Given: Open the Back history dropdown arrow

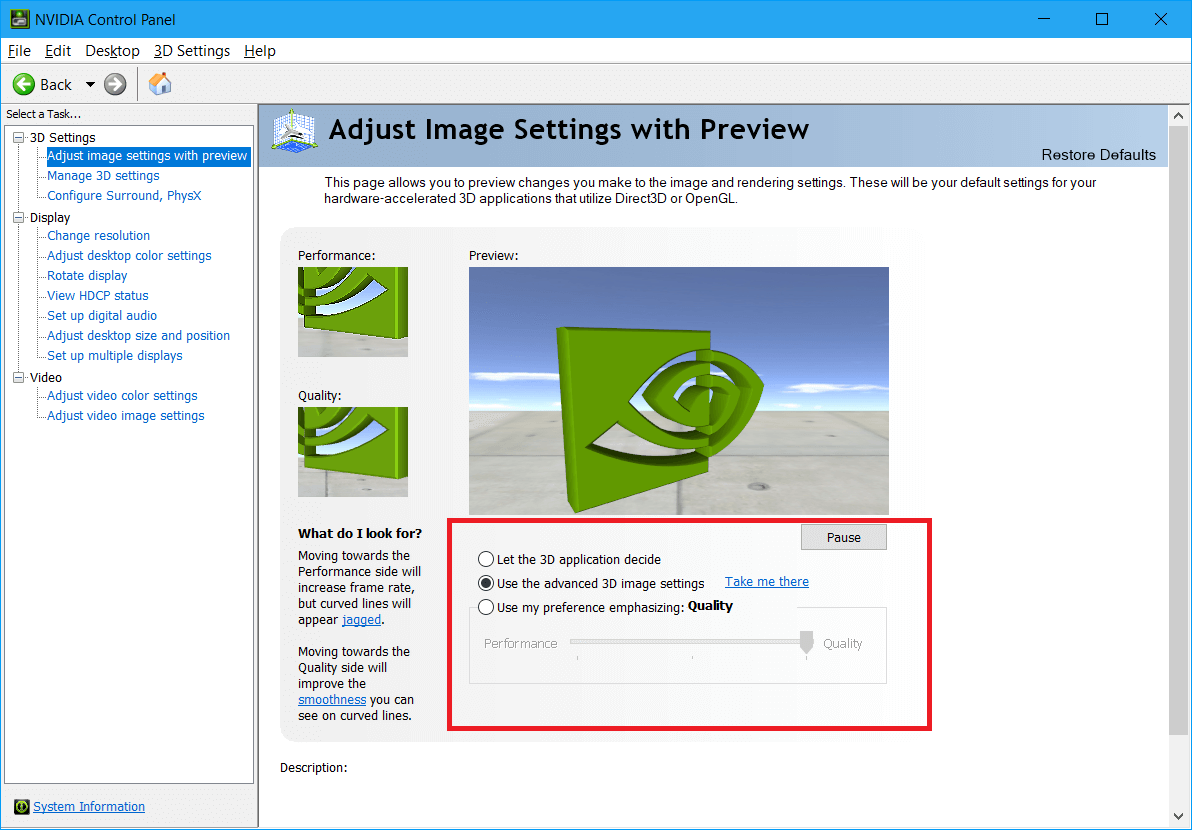Looking at the screenshot, I should coord(90,85).
